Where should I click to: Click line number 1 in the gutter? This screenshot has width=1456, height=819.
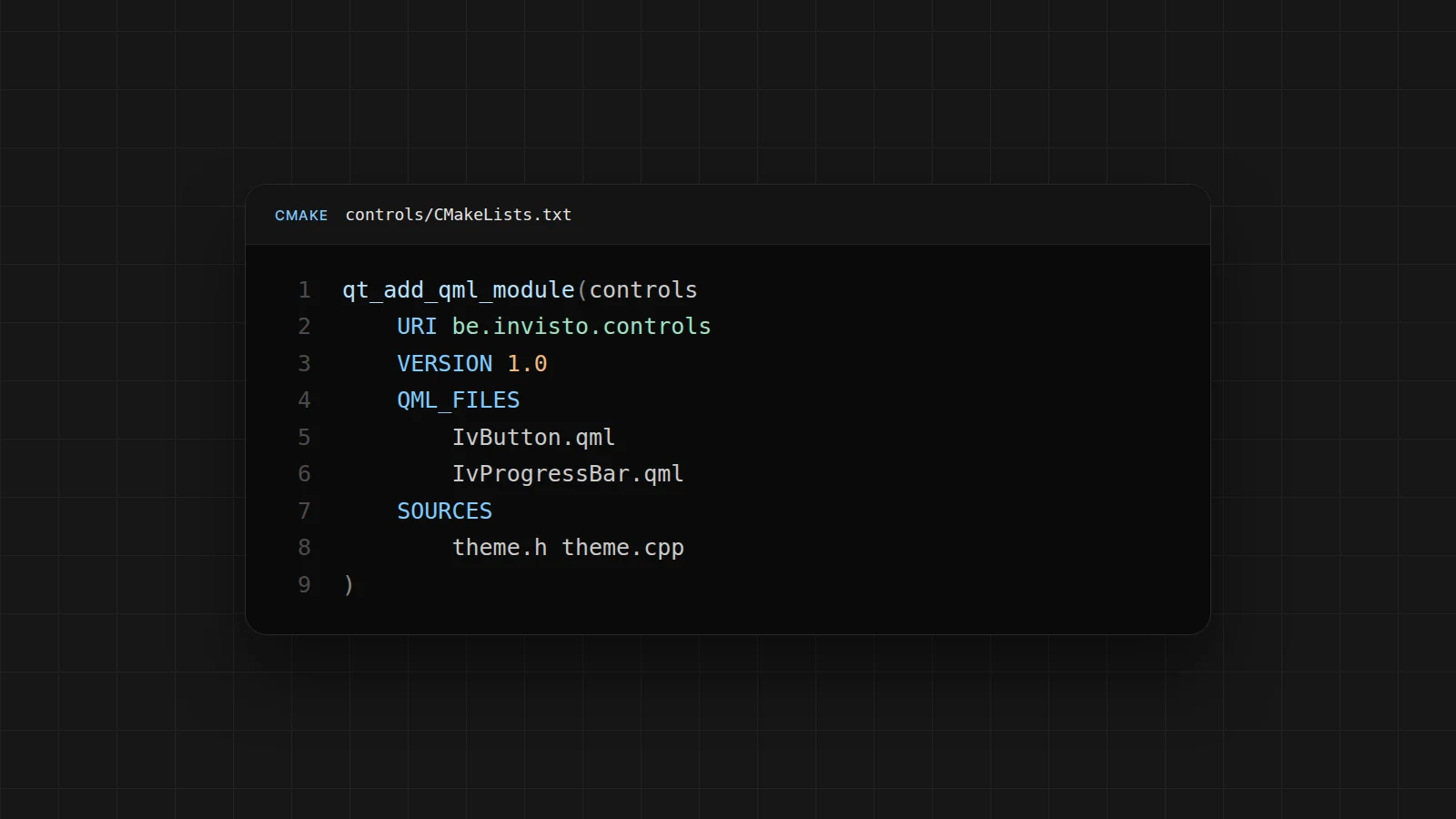pyautogui.click(x=305, y=290)
